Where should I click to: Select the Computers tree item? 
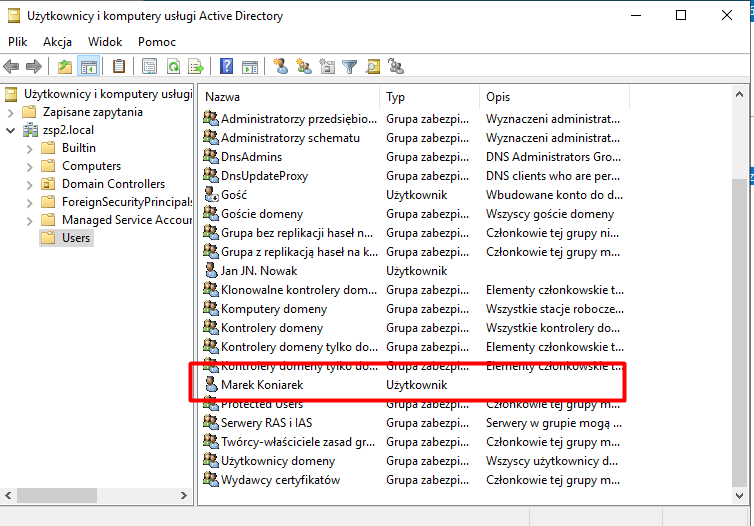click(91, 166)
